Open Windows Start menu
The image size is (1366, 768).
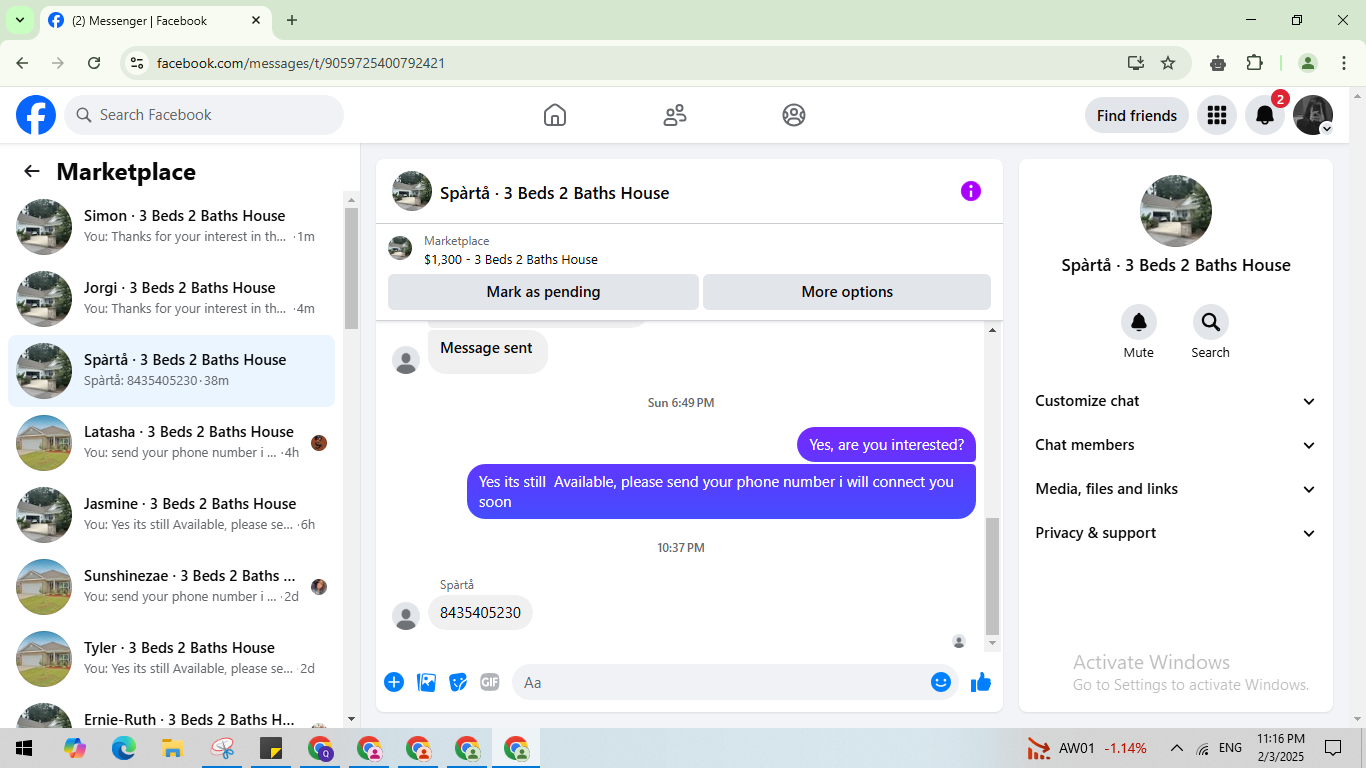click(x=23, y=748)
